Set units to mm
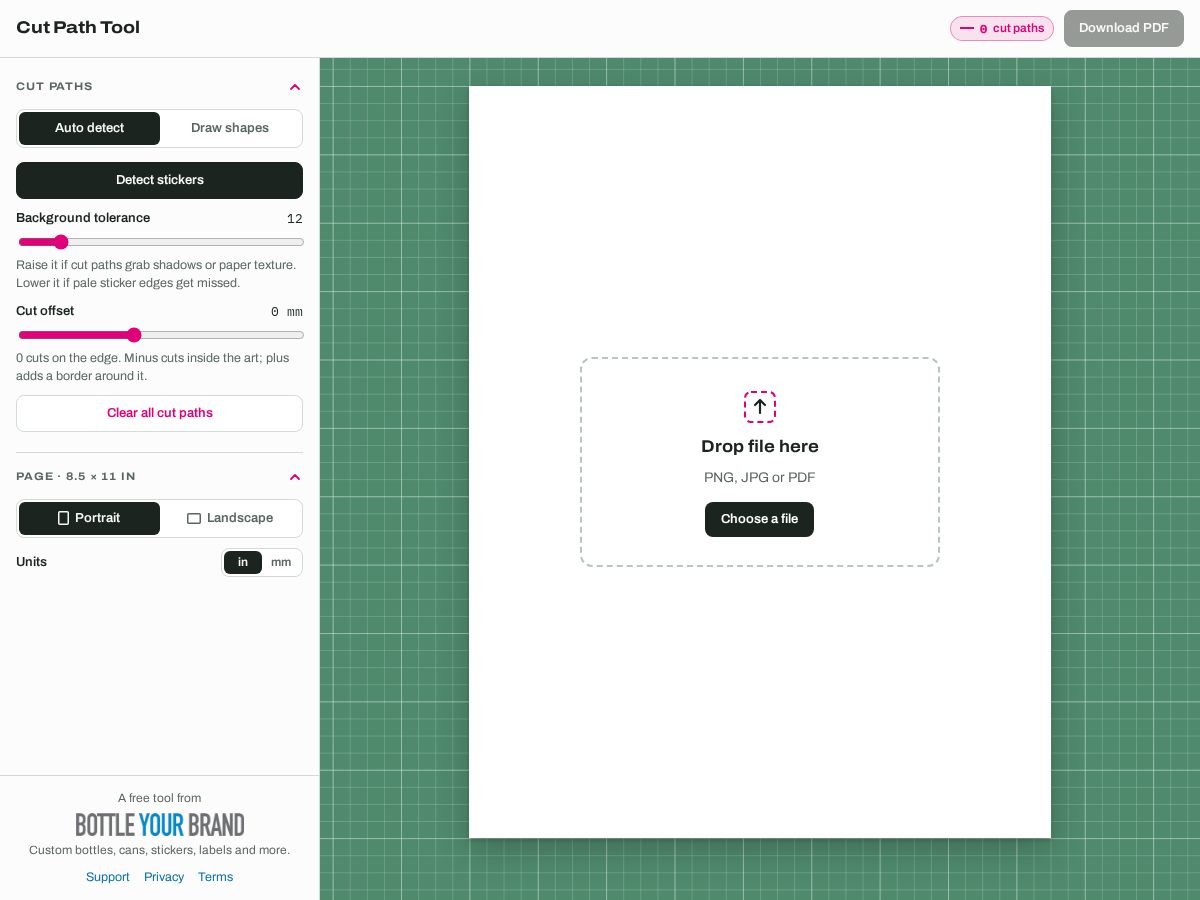The width and height of the screenshot is (1200, 900). click(281, 562)
